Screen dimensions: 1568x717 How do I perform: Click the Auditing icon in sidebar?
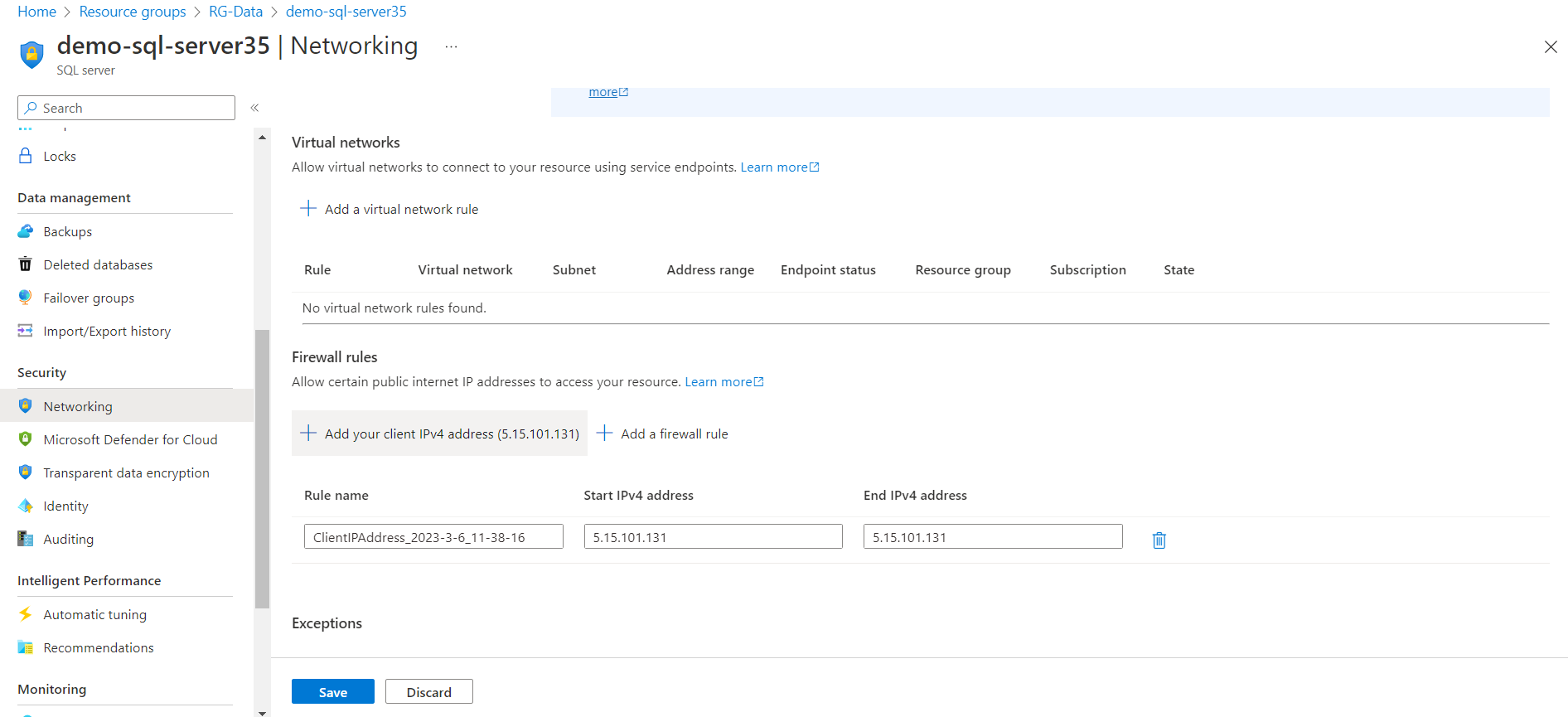pyautogui.click(x=26, y=539)
